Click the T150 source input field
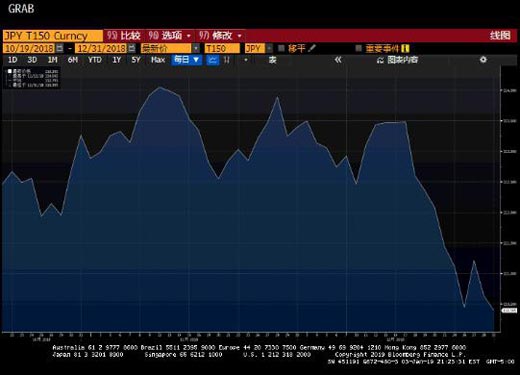Screen dimensions: 520x375 (222, 48)
